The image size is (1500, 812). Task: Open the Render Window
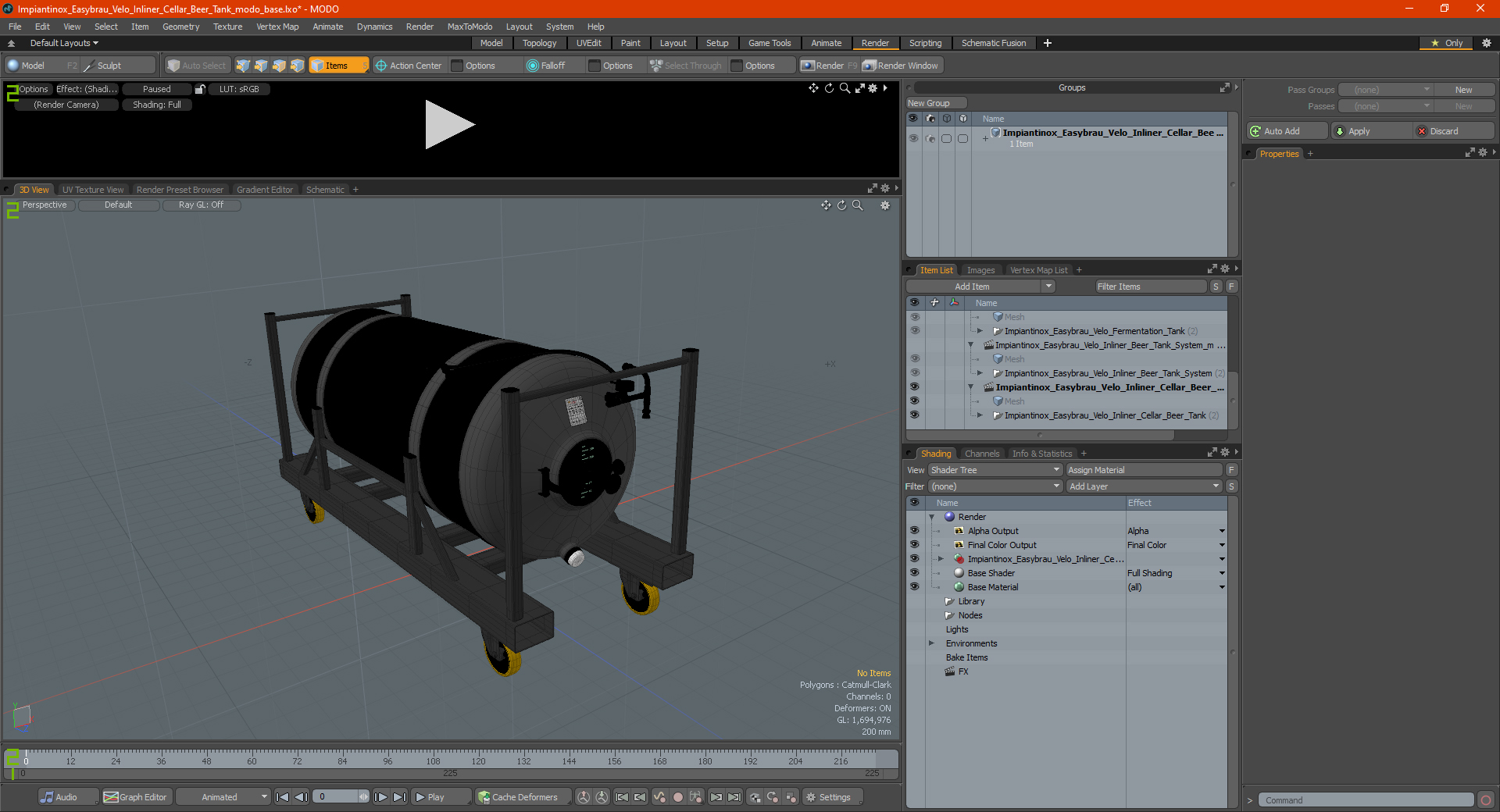(x=901, y=66)
